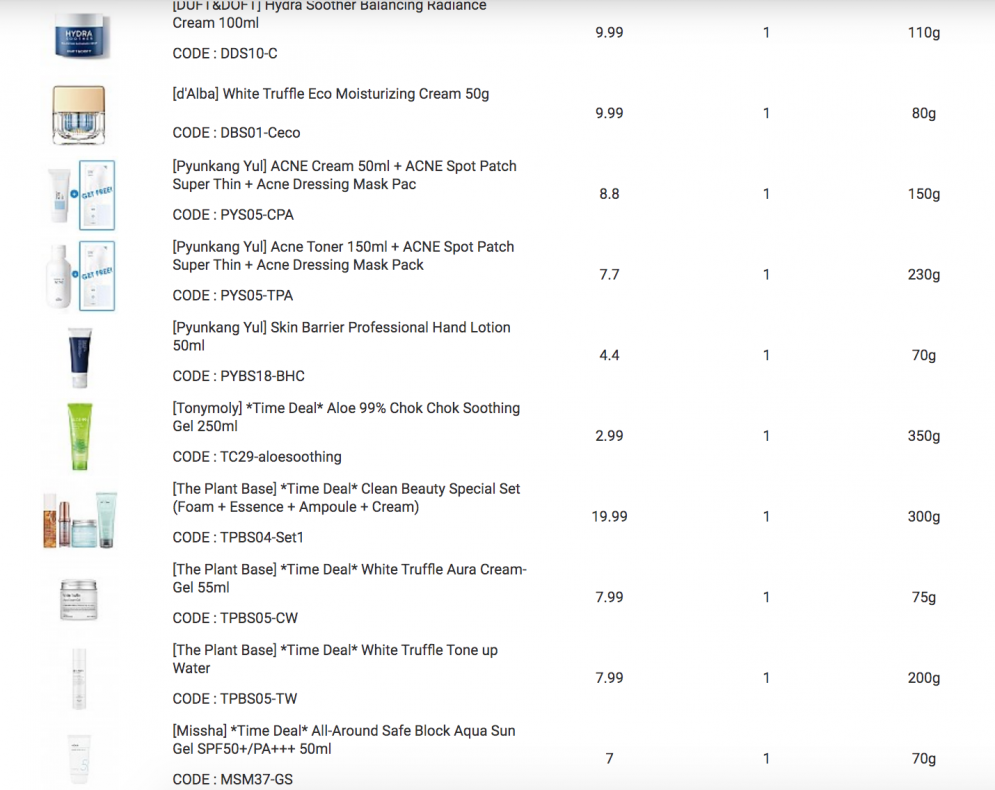Image resolution: width=995 pixels, height=790 pixels.
Task: Click quantity 1 in the Hand Lotion row
Action: 767,355
